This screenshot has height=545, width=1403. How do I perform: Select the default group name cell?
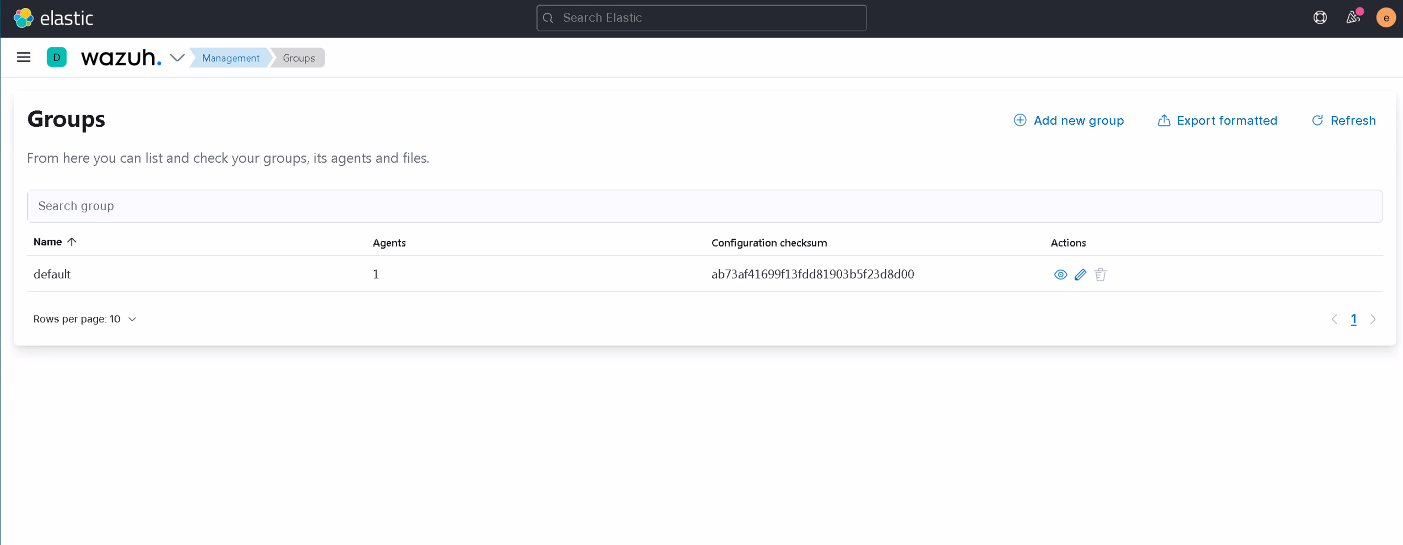point(52,274)
